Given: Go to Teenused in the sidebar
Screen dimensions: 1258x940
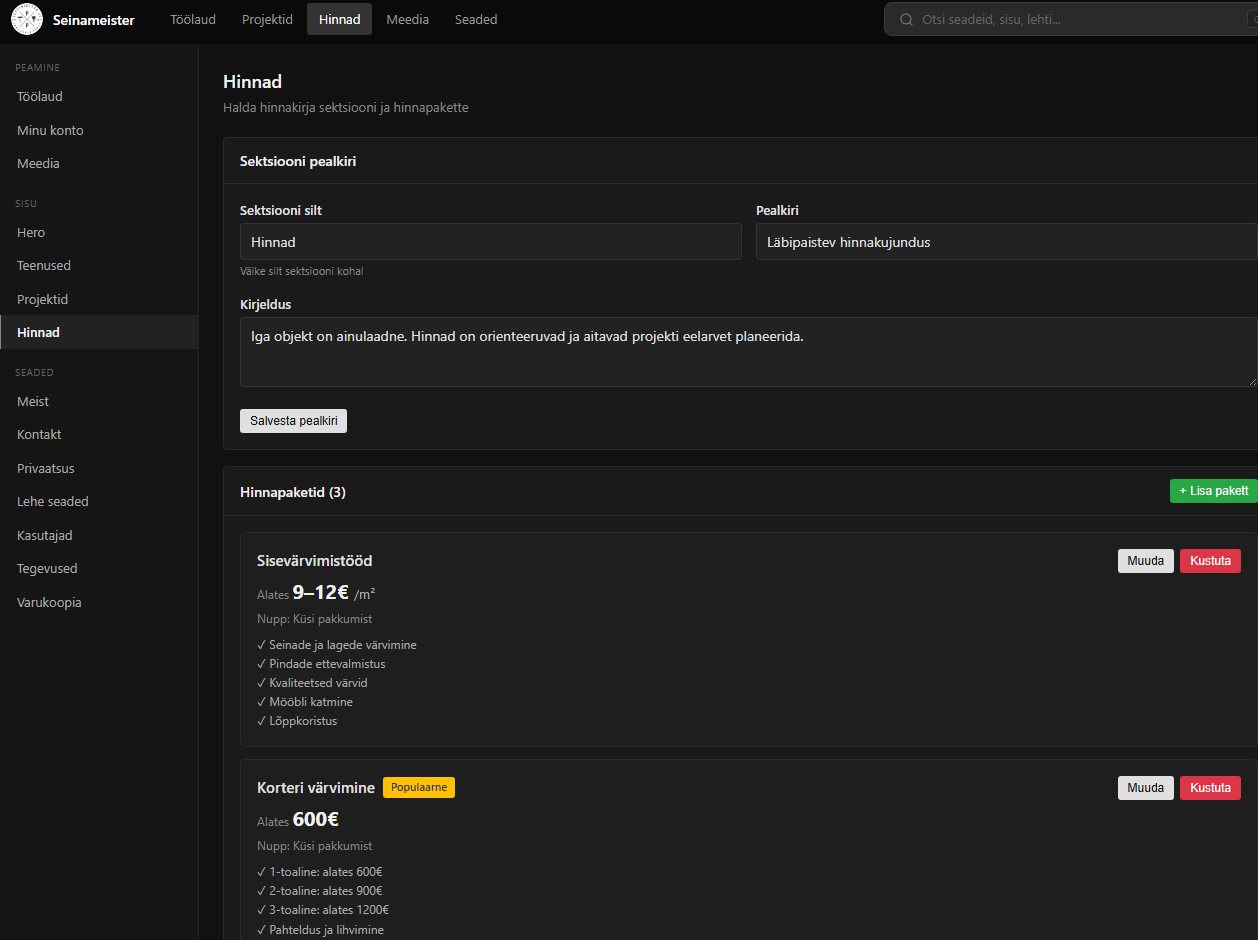Looking at the screenshot, I should 44,265.
